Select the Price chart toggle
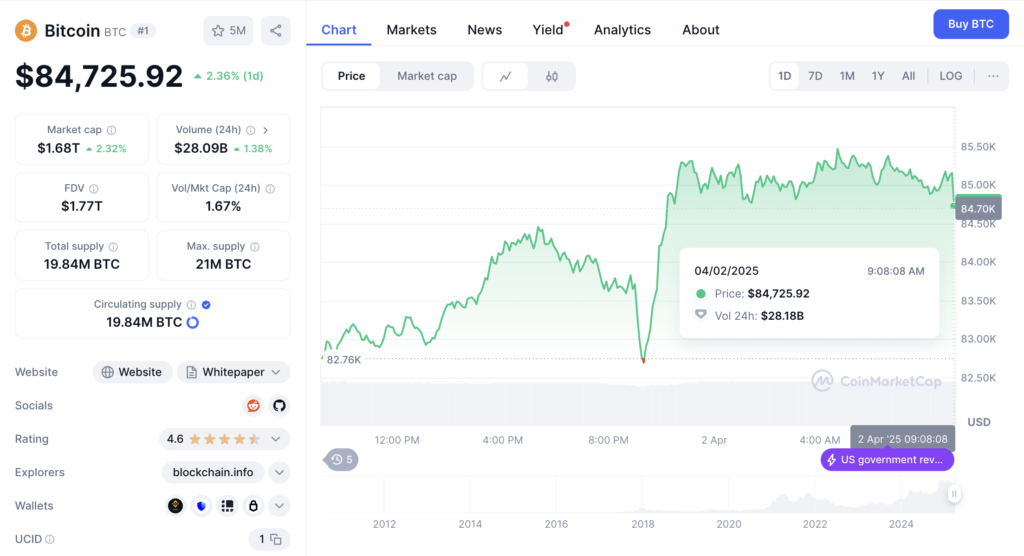Screen dimensions: 1024x556 351,76
